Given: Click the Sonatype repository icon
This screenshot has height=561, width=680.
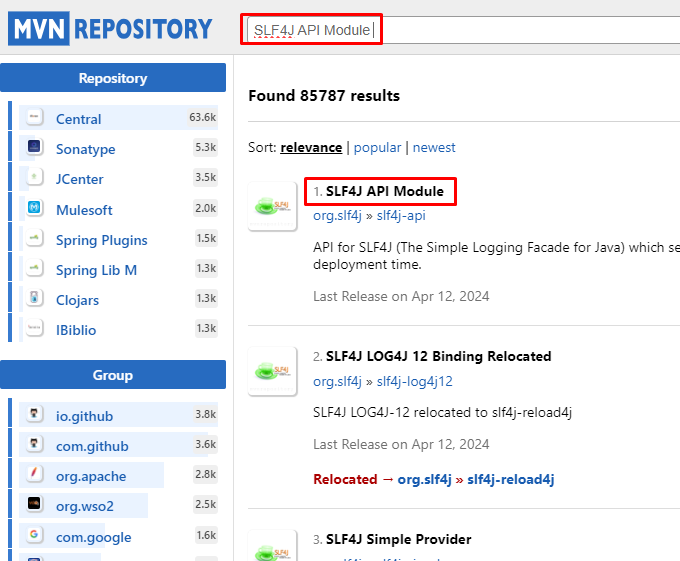Looking at the screenshot, I should 34,147.
